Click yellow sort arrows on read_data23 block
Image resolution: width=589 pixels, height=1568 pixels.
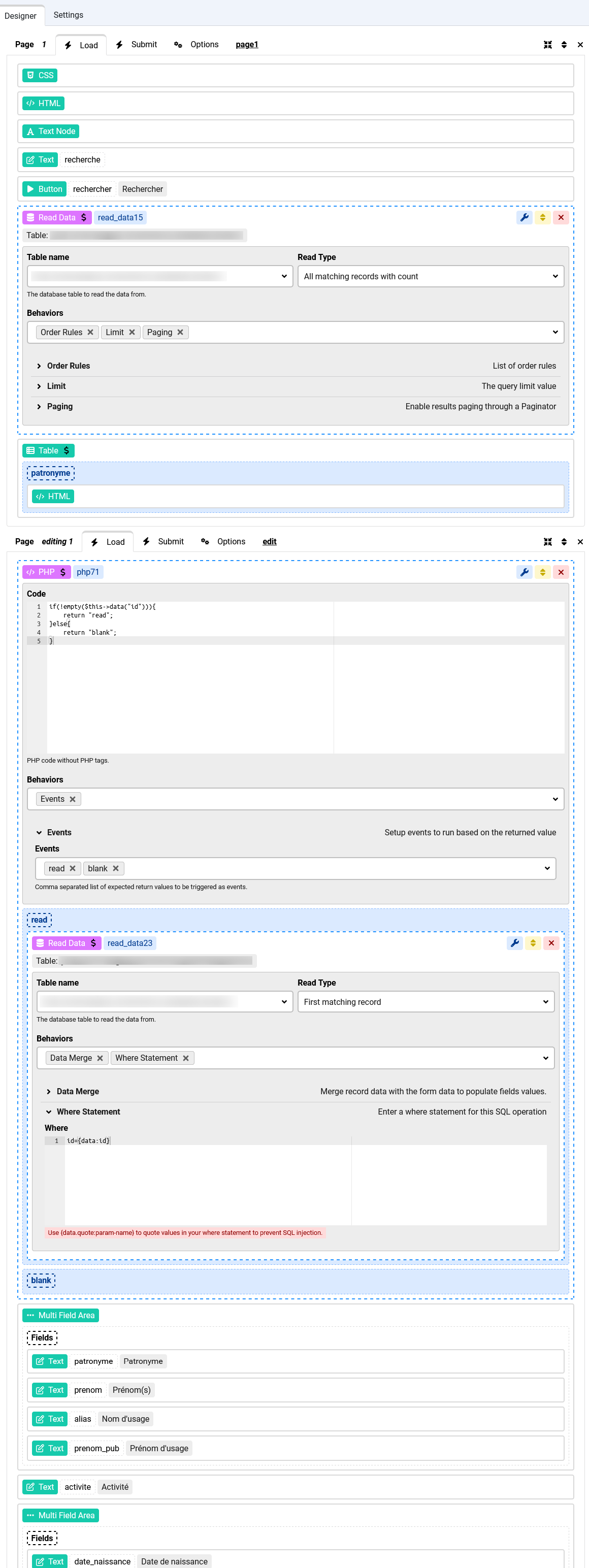click(533, 943)
